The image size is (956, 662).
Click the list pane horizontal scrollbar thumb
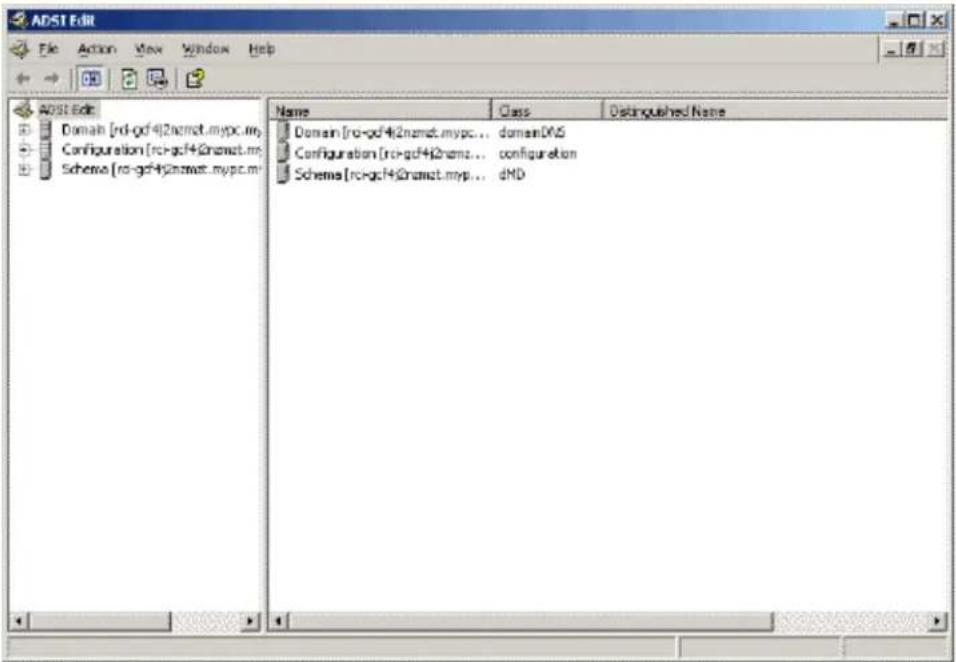point(530,622)
